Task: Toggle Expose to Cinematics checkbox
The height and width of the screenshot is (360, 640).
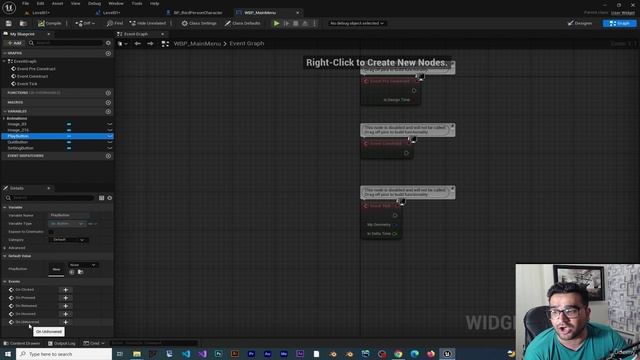Action: (x=51, y=232)
